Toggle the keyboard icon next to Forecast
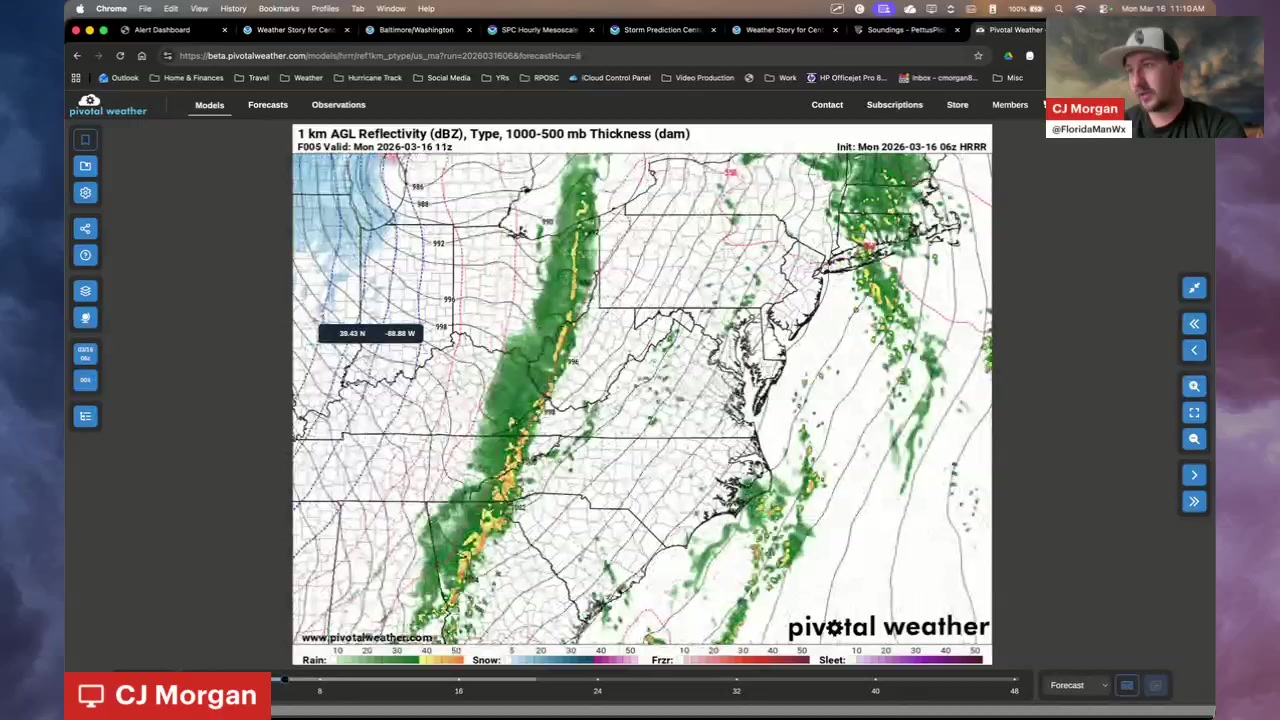Viewport: 1280px width, 720px height. pos(1127,685)
